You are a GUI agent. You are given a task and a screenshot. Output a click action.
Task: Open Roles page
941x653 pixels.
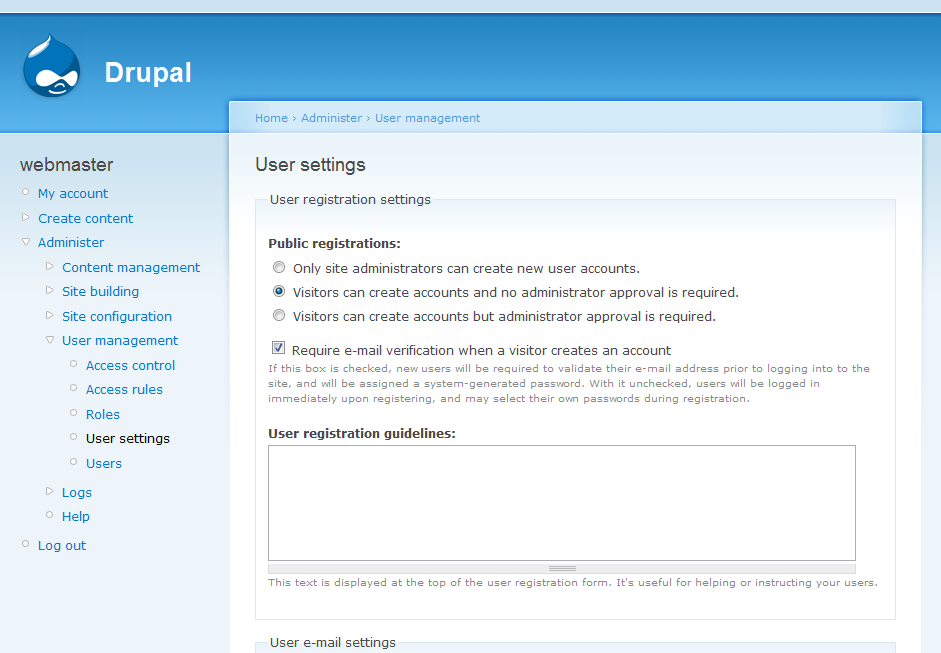click(x=103, y=415)
